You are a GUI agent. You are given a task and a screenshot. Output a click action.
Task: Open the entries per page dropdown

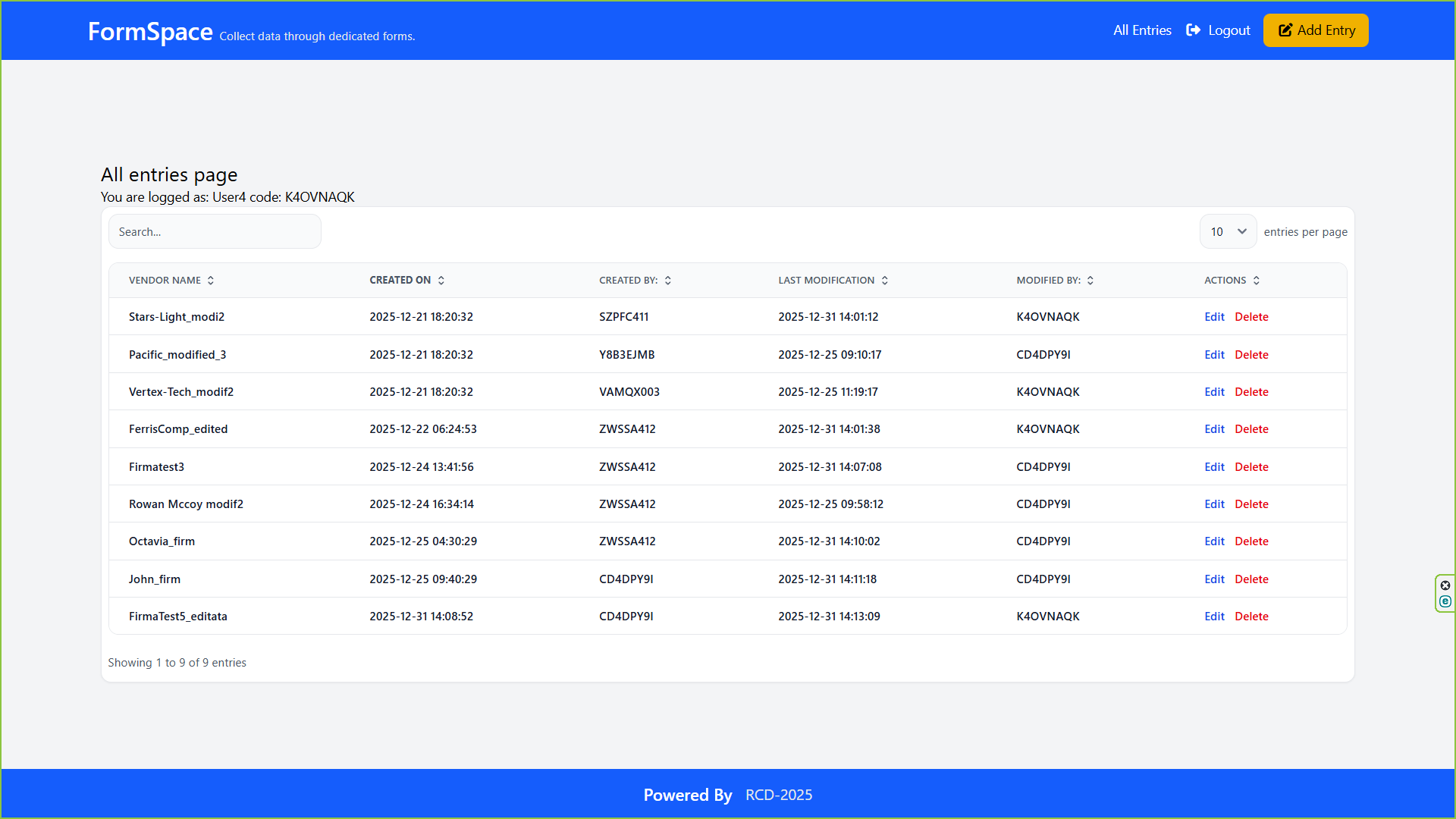pos(1228,232)
